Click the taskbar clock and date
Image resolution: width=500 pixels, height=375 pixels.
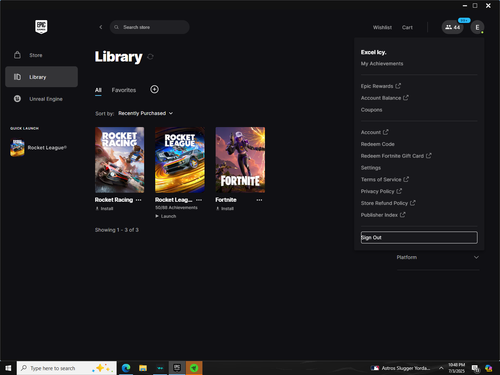(456, 368)
